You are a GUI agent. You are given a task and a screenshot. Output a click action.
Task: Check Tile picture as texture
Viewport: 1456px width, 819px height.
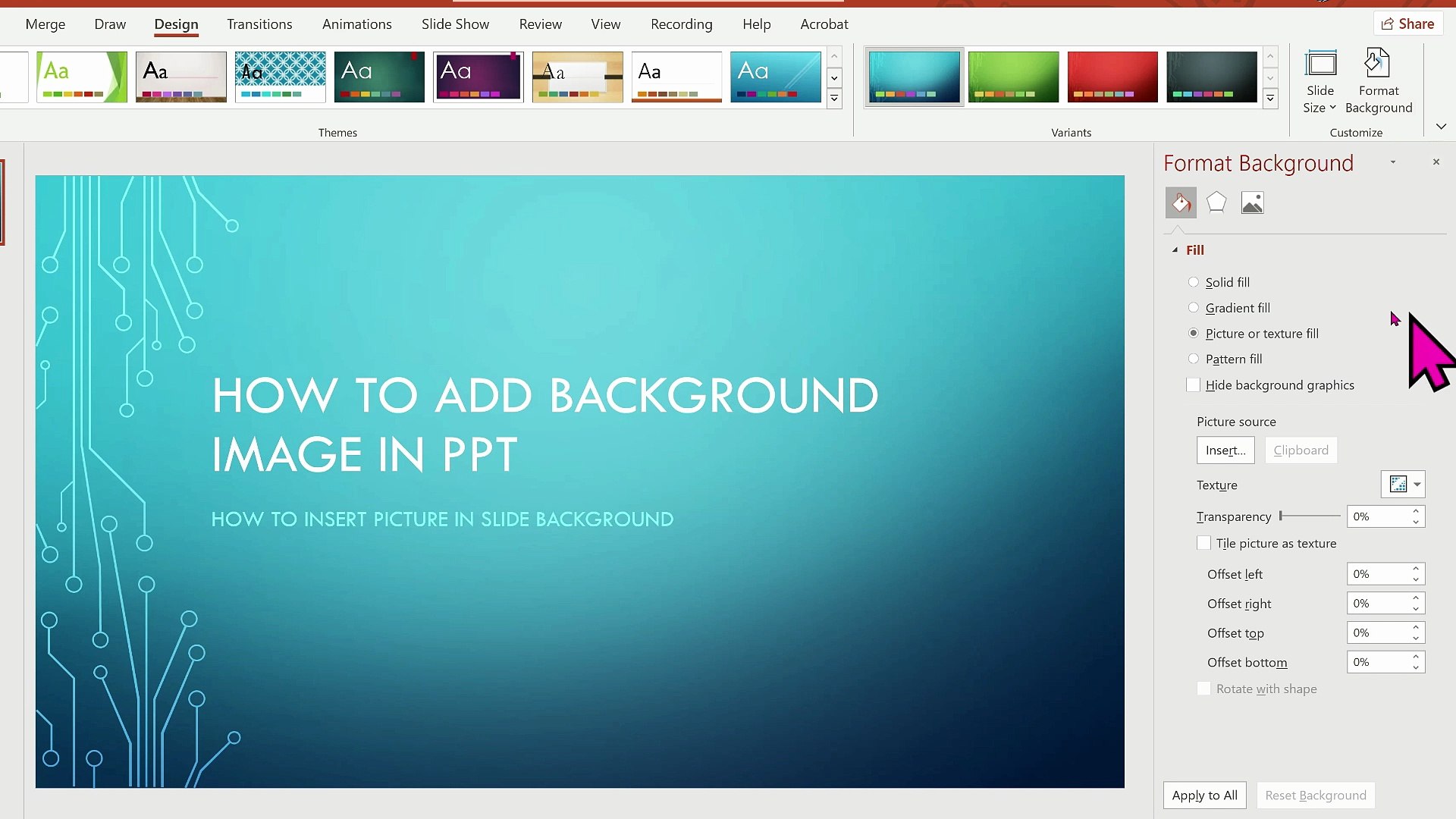tap(1204, 544)
